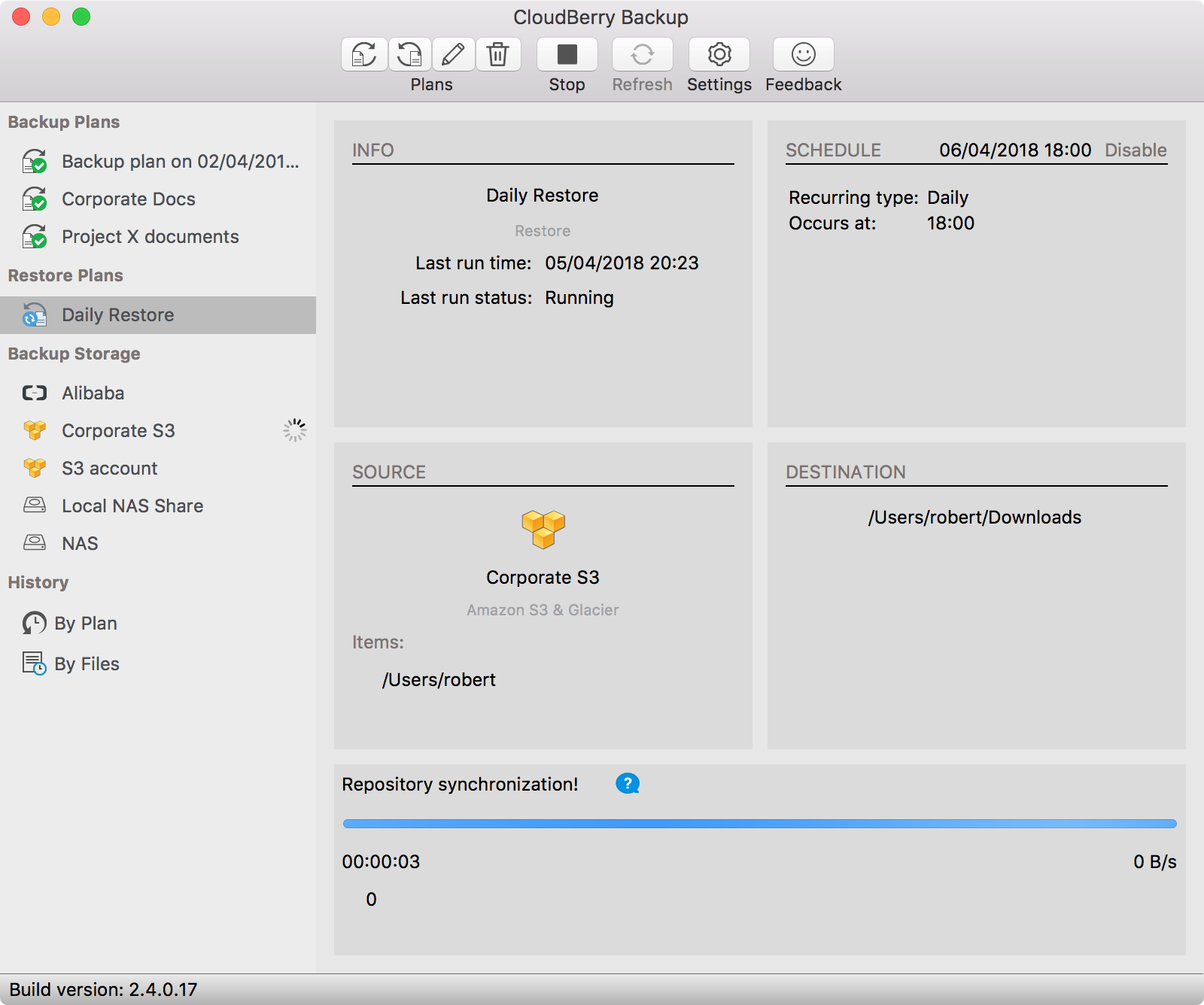Click the S3 account cubes icon
The height and width of the screenshot is (1005, 1204).
click(x=35, y=468)
